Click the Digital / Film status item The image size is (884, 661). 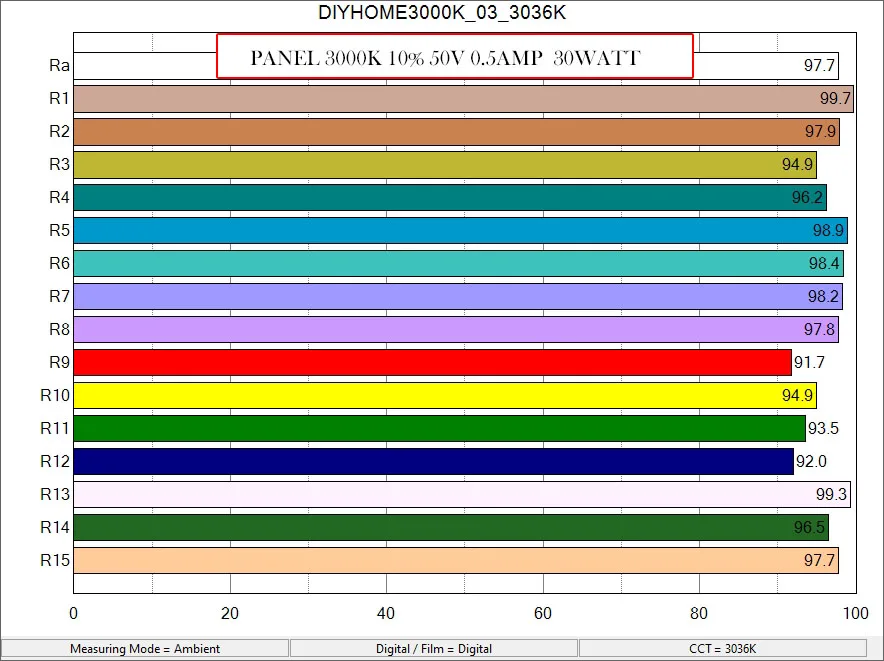click(434, 649)
